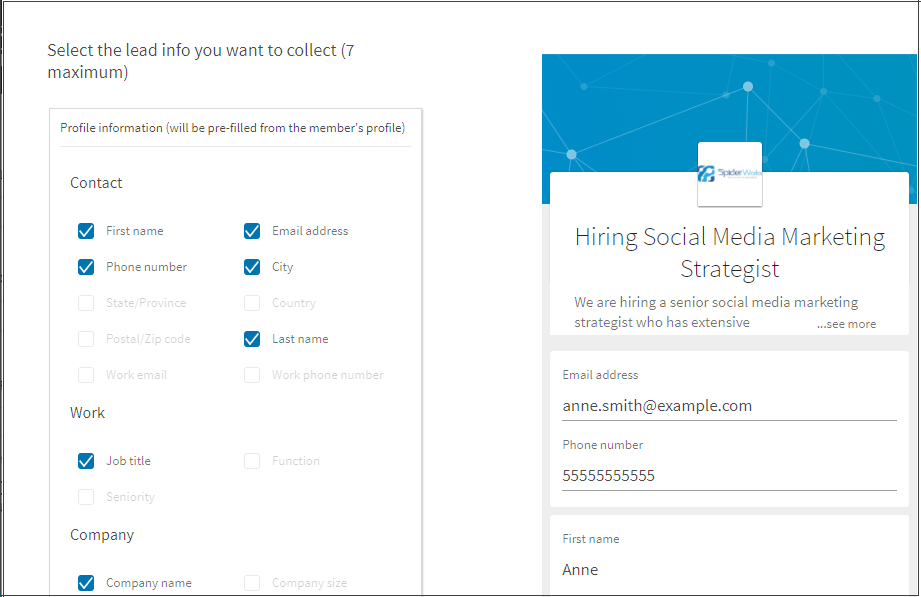The height and width of the screenshot is (597, 921).
Task: Enable the Function checkbox
Action: [x=252, y=461]
